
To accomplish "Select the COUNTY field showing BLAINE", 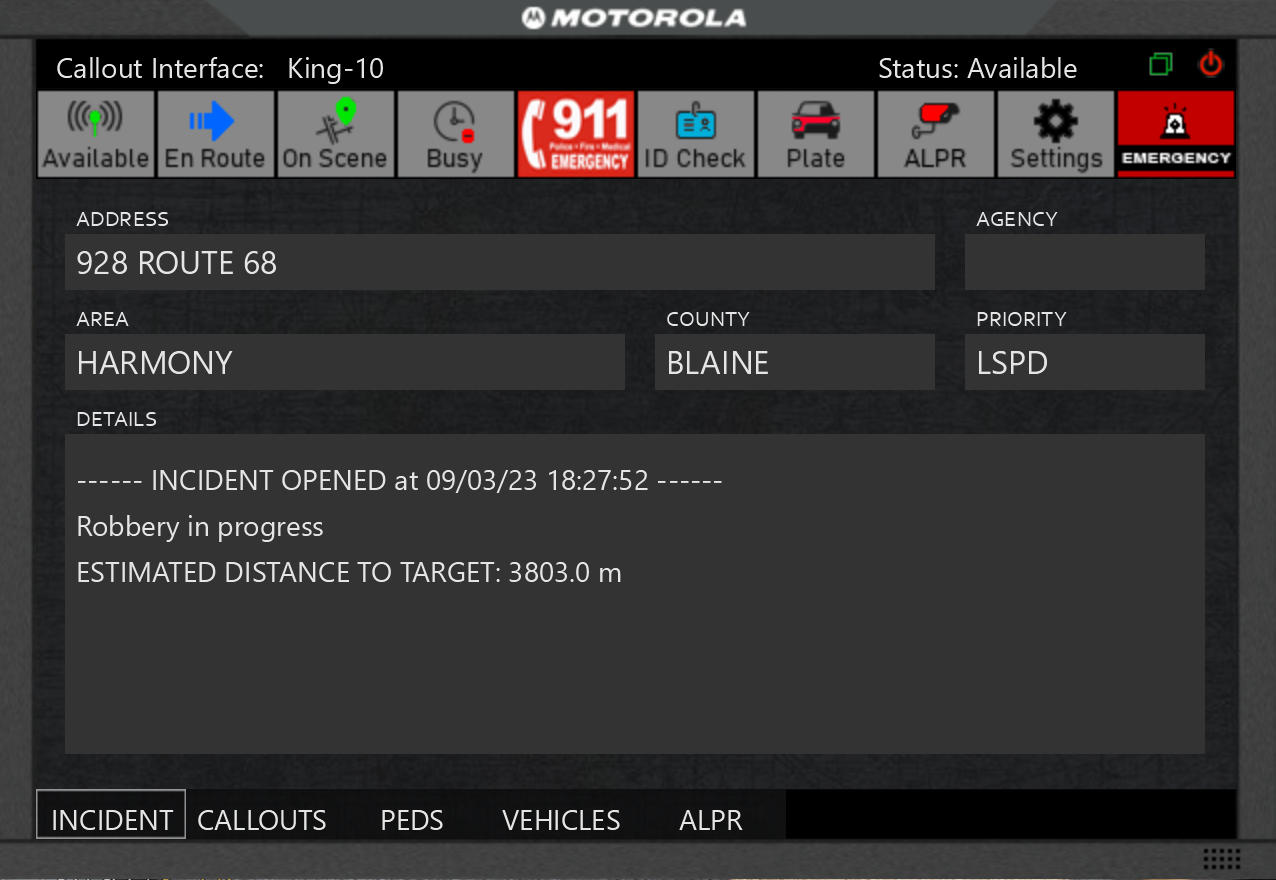I will click(x=794, y=363).
